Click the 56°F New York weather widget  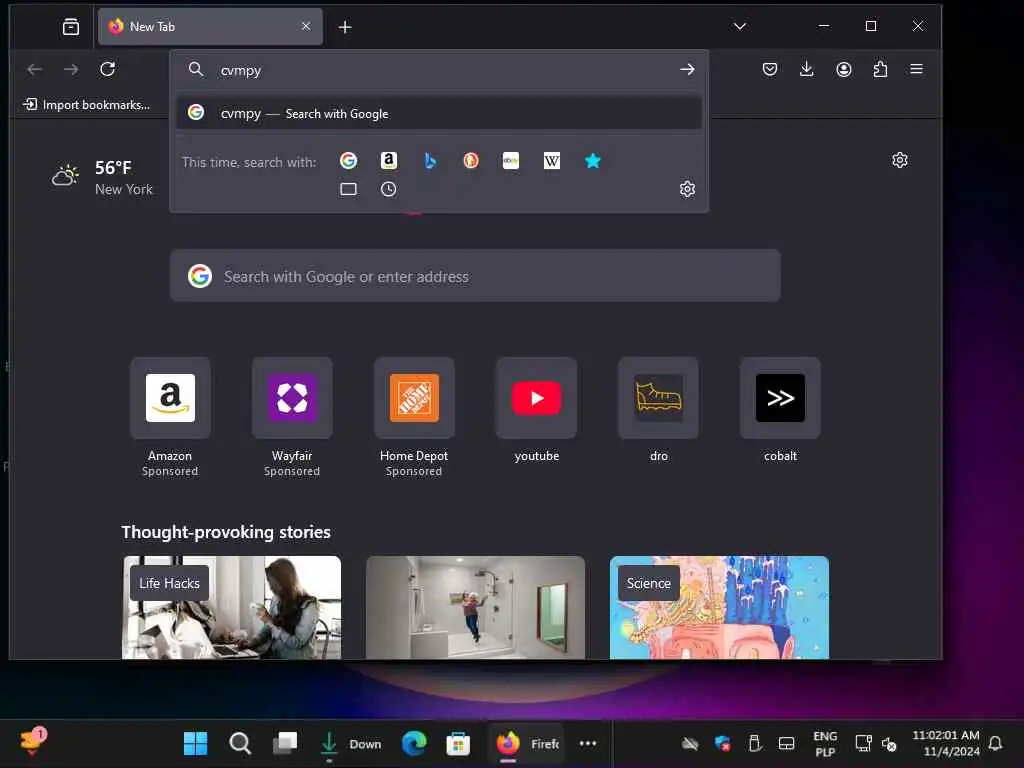click(x=103, y=178)
